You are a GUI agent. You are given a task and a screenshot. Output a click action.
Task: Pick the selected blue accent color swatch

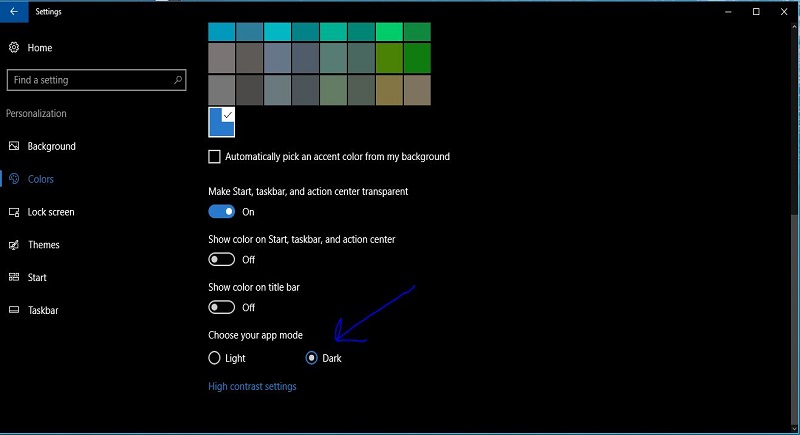point(221,122)
